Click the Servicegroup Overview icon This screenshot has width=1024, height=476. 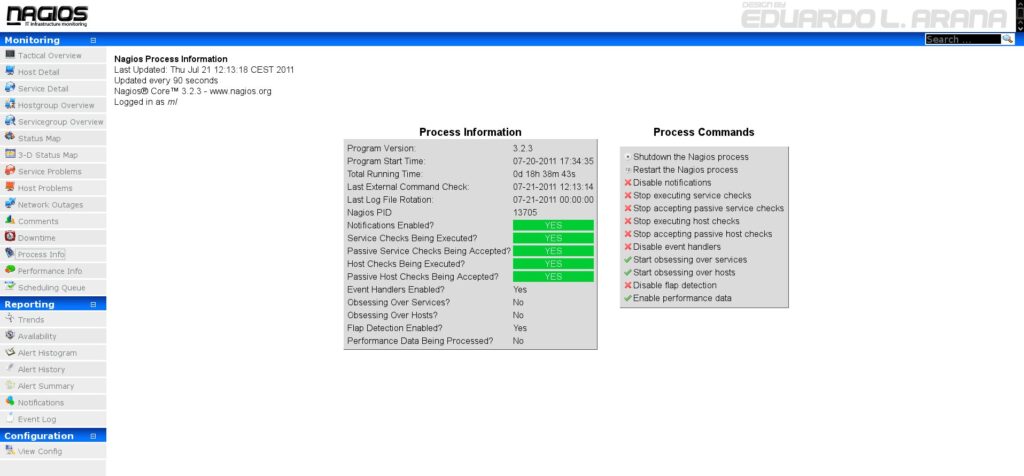10,121
